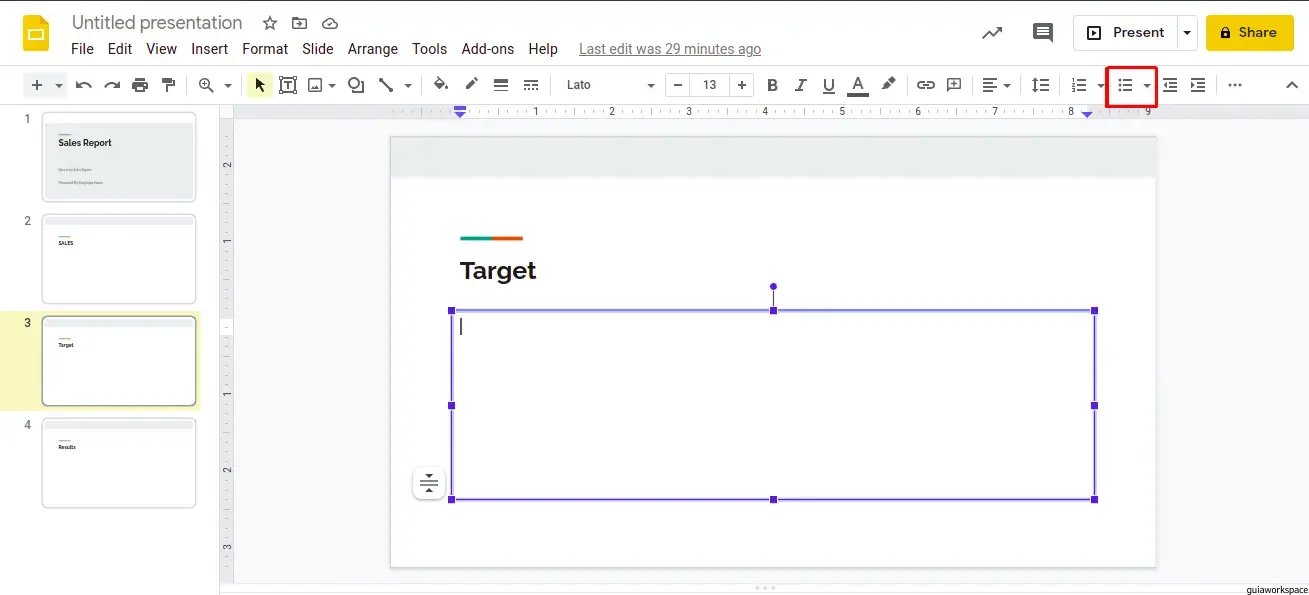The width and height of the screenshot is (1309, 595).
Task: Check the cloud save status icon
Action: coord(330,23)
